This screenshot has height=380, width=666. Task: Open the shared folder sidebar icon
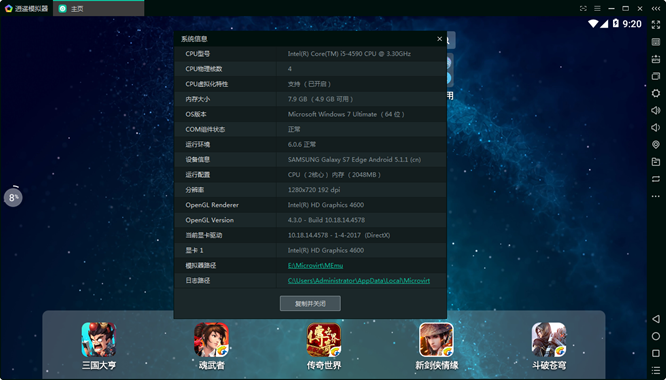click(x=656, y=162)
